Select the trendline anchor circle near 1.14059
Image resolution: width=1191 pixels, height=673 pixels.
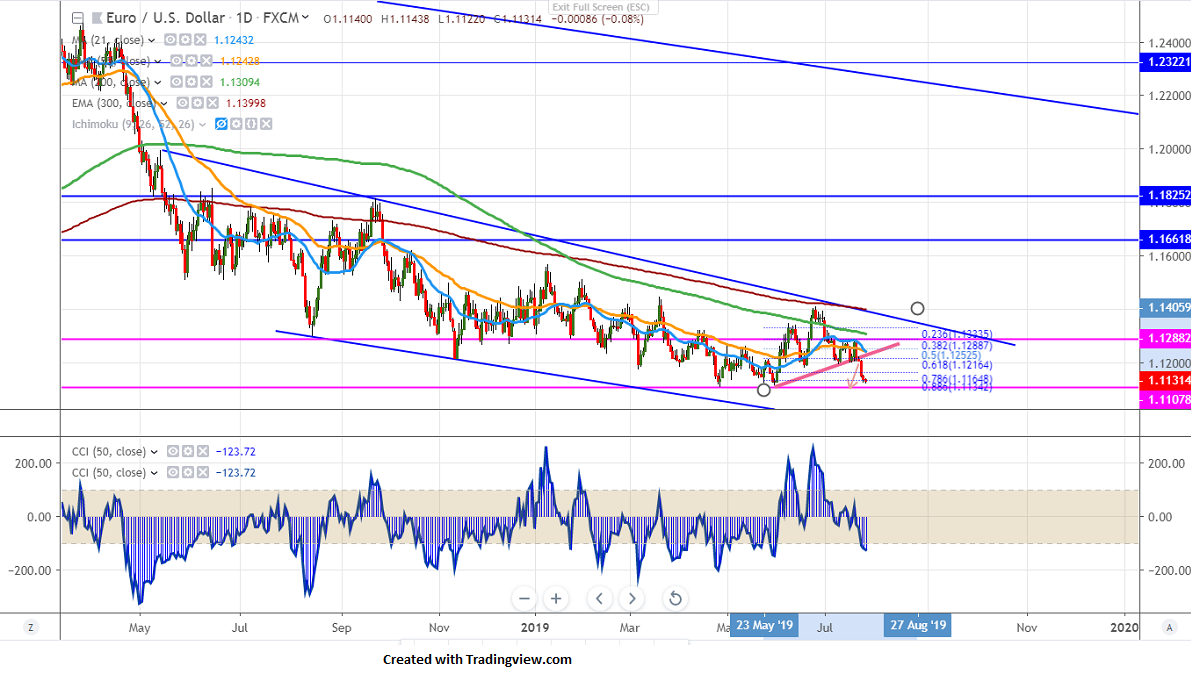[918, 308]
